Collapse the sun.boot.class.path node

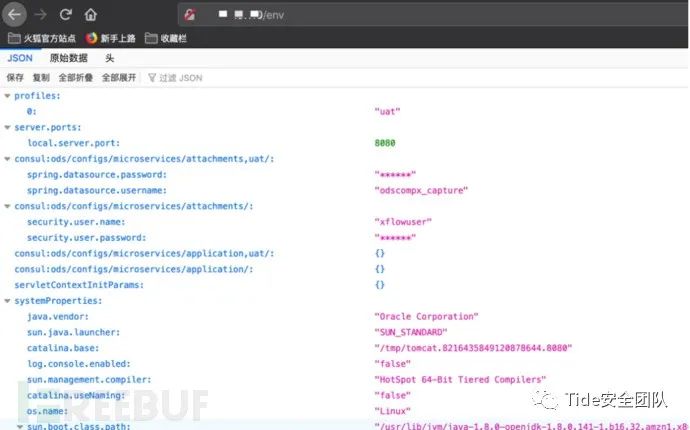tap(20, 426)
